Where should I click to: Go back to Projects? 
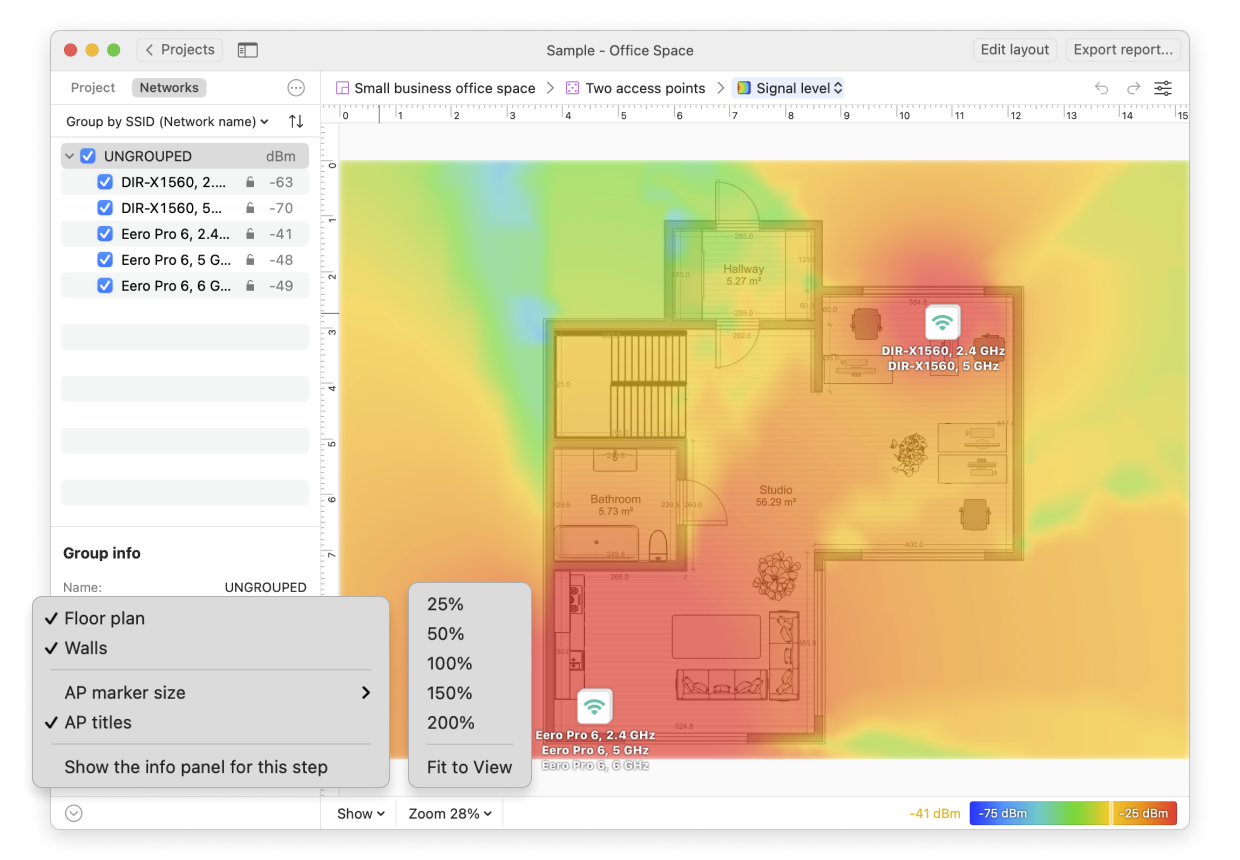(180, 50)
